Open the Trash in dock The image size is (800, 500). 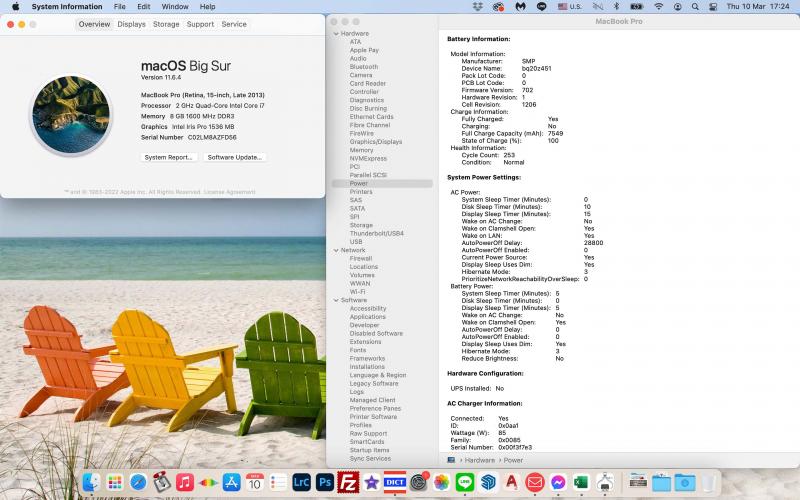click(708, 482)
